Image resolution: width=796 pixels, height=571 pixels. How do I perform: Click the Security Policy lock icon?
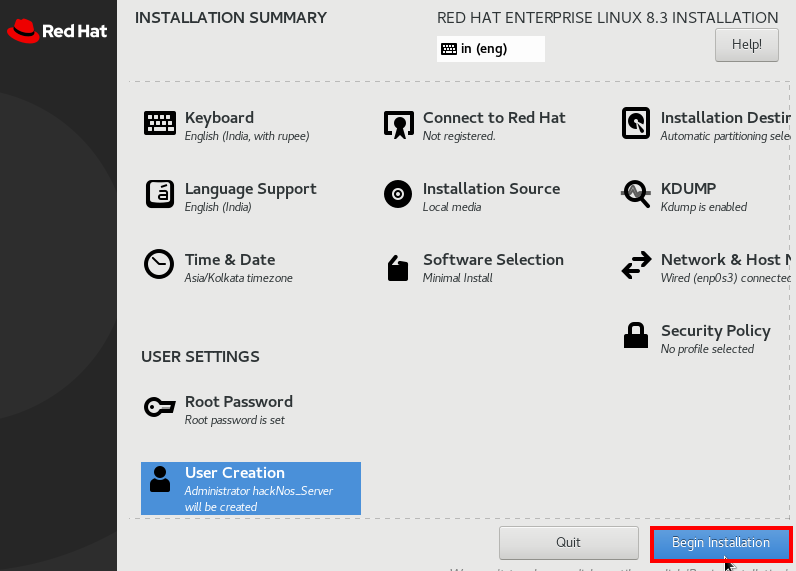tap(636, 335)
